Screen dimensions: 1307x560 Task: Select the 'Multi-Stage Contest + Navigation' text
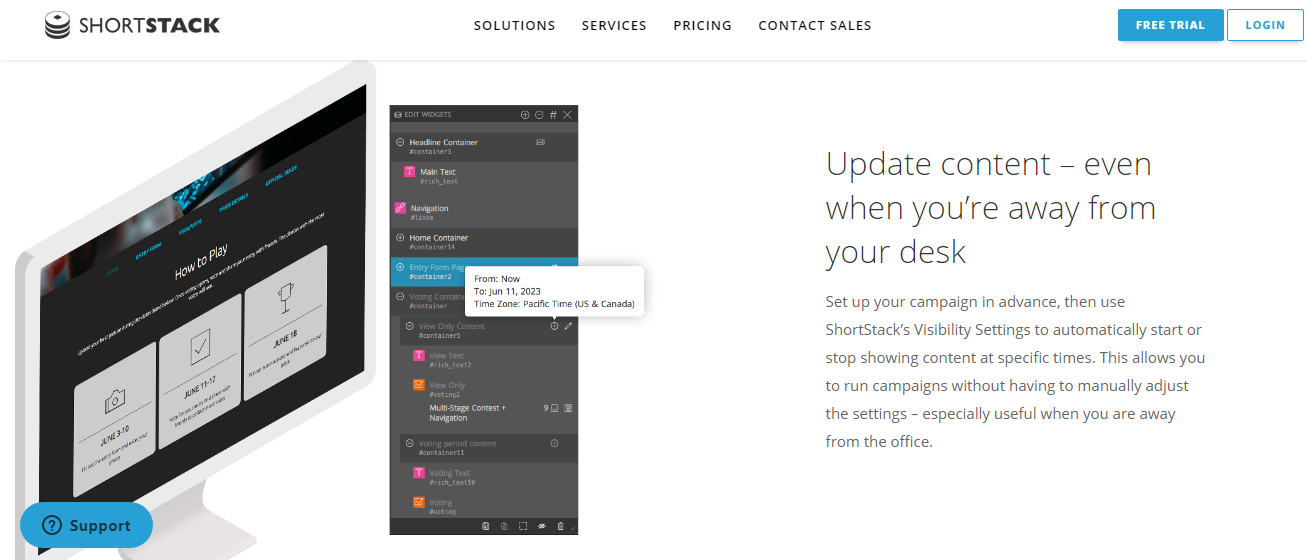click(468, 413)
